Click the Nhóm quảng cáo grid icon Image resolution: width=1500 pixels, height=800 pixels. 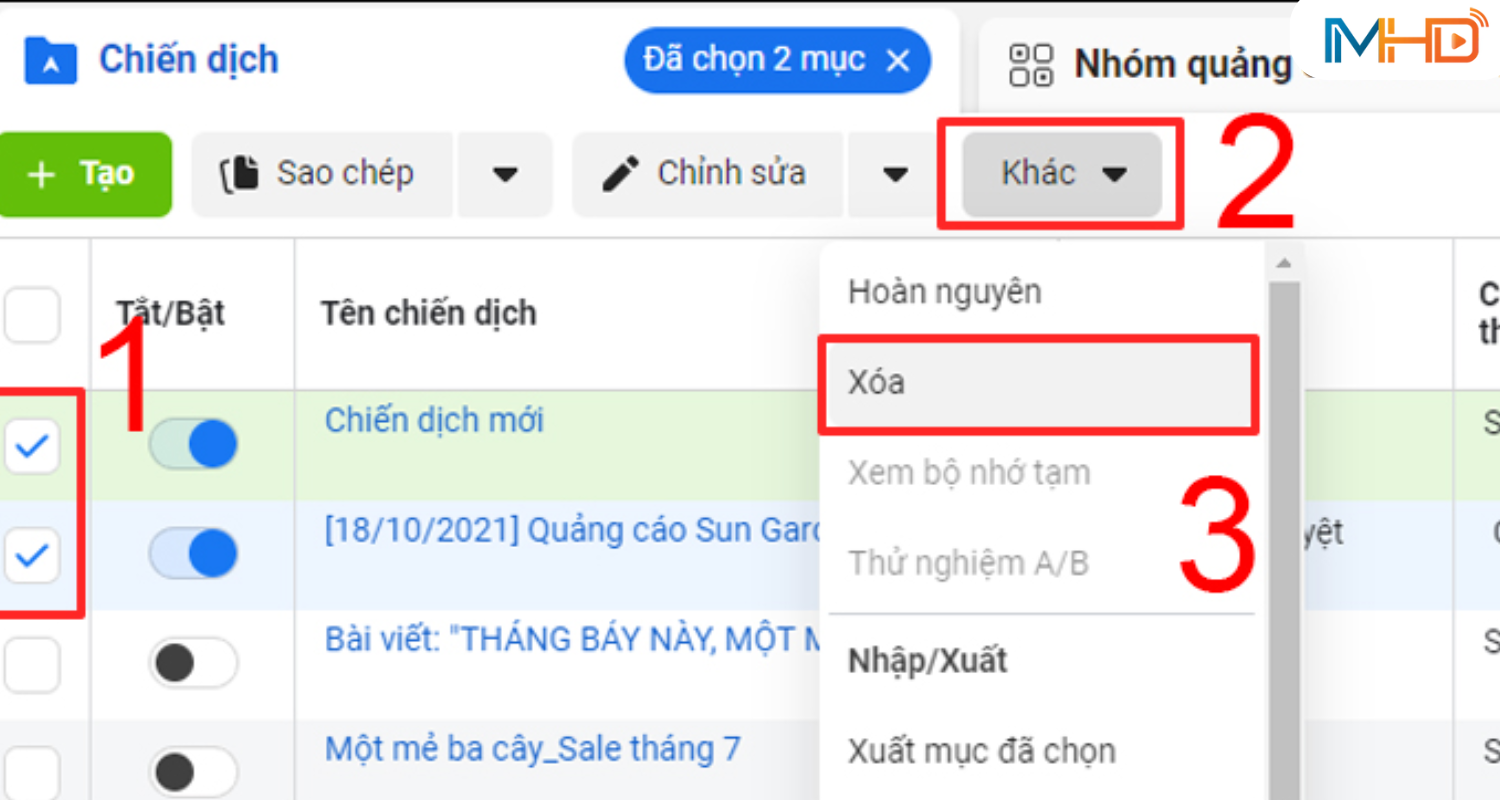click(1031, 64)
